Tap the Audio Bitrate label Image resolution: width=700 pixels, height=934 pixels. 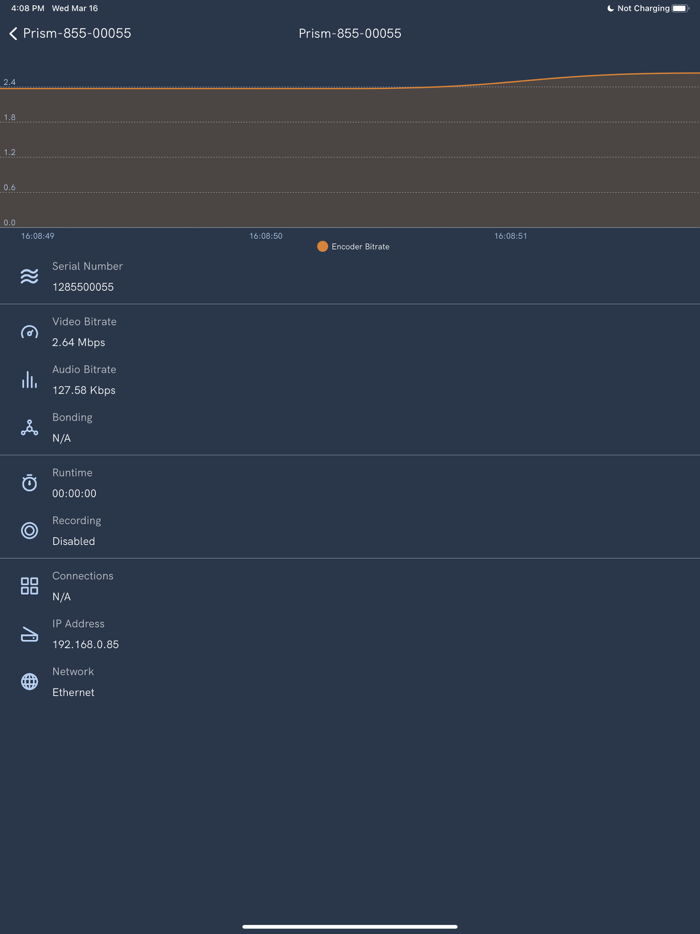coord(84,369)
